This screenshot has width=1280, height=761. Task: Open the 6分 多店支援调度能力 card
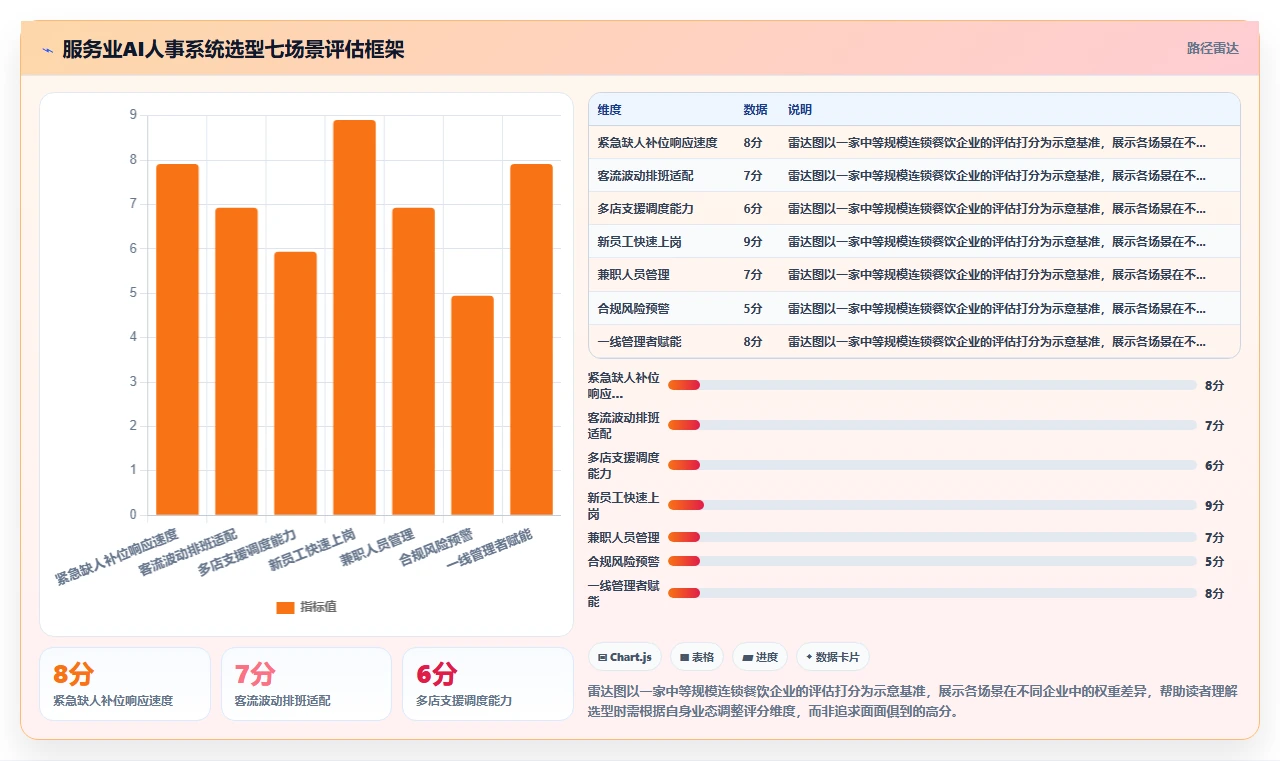click(x=488, y=684)
